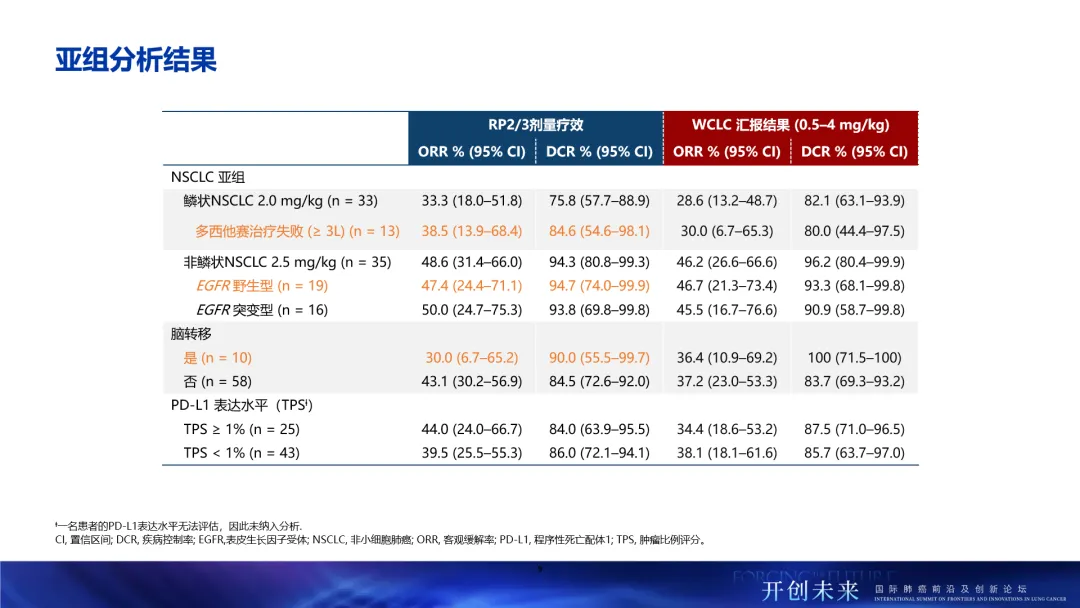This screenshot has height=608, width=1080.
Task: Select the red WCLC 汇报结果 header cell
Action: (790, 125)
